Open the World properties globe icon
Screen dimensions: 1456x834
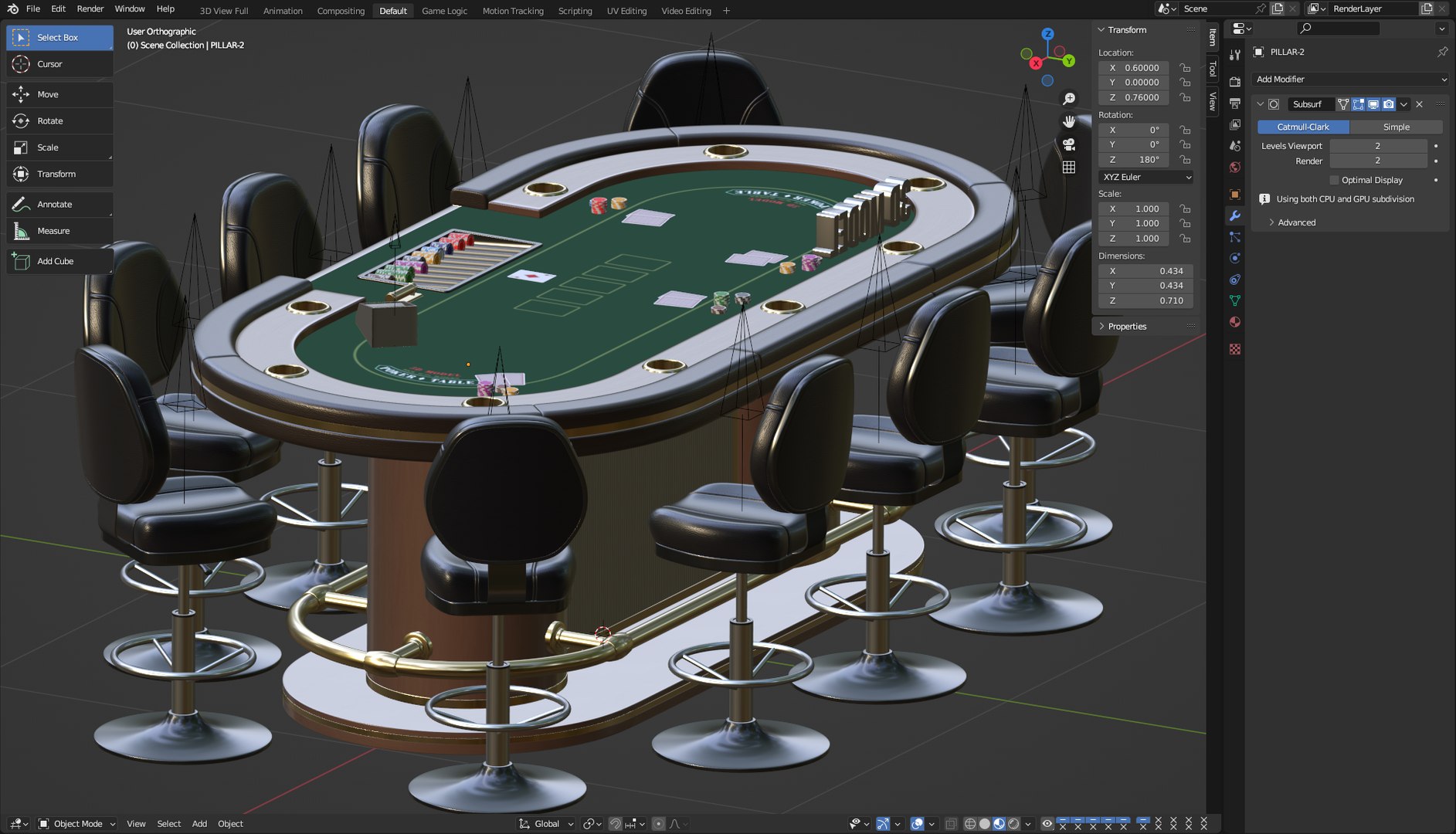click(x=1235, y=168)
